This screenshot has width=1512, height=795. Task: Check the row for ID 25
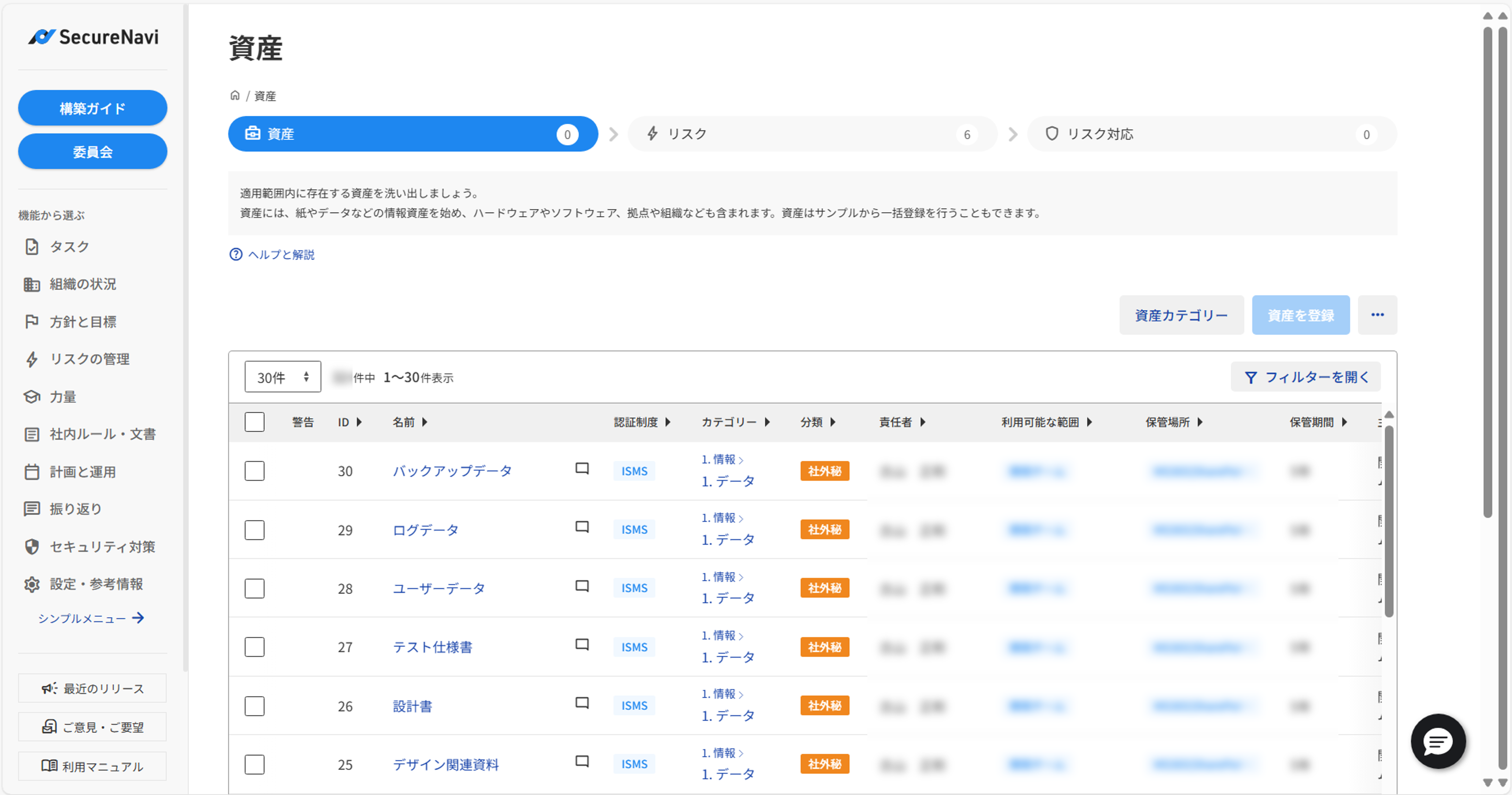254,764
